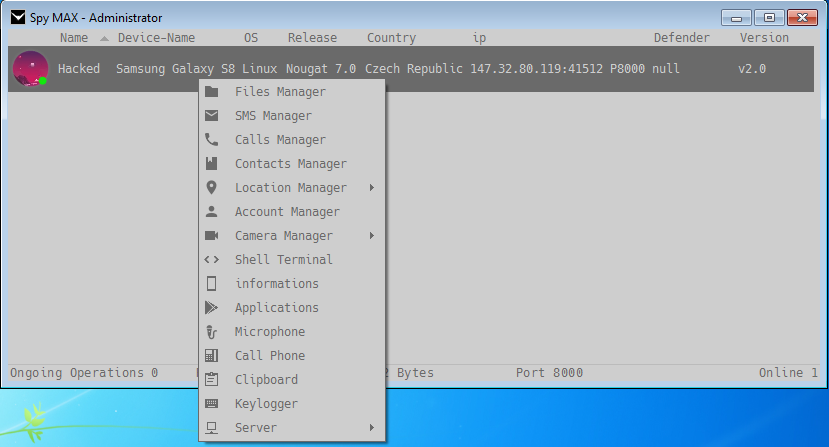Viewport: 829px width, 447px height.
Task: Open Clipboard menu entry
Action: pos(292,379)
